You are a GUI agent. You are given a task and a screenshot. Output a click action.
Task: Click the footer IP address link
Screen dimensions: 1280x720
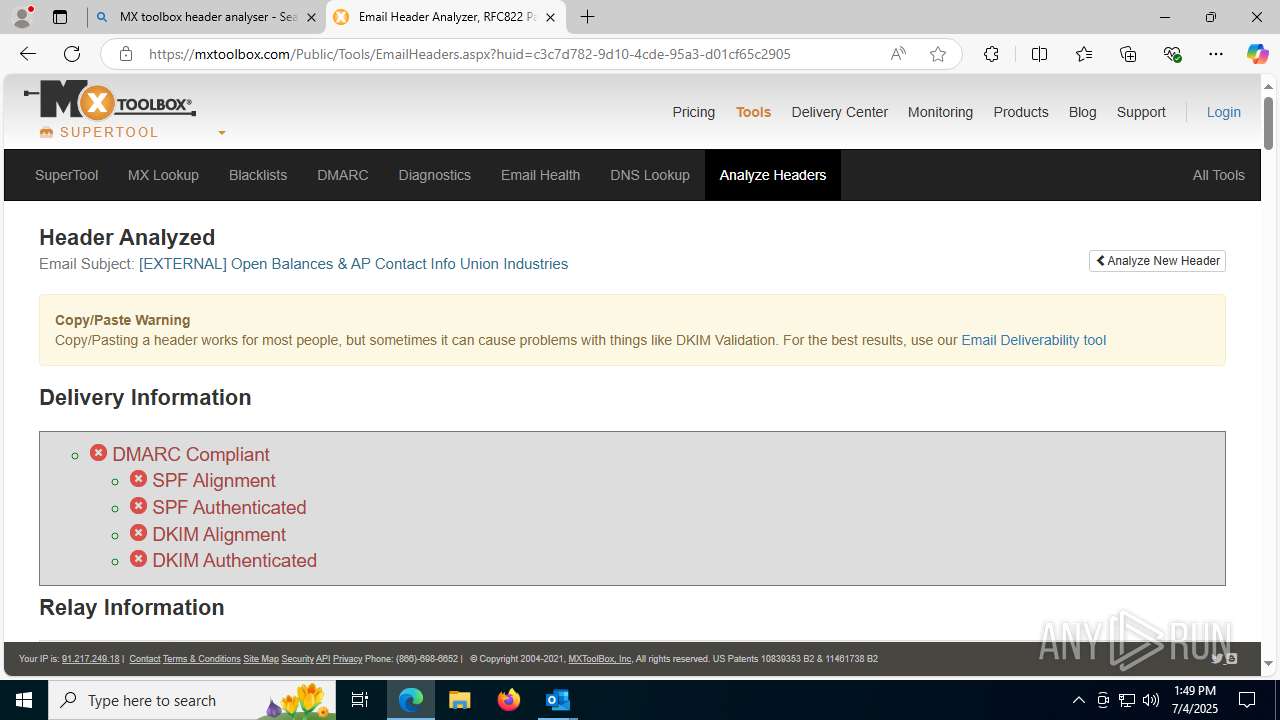(90, 659)
